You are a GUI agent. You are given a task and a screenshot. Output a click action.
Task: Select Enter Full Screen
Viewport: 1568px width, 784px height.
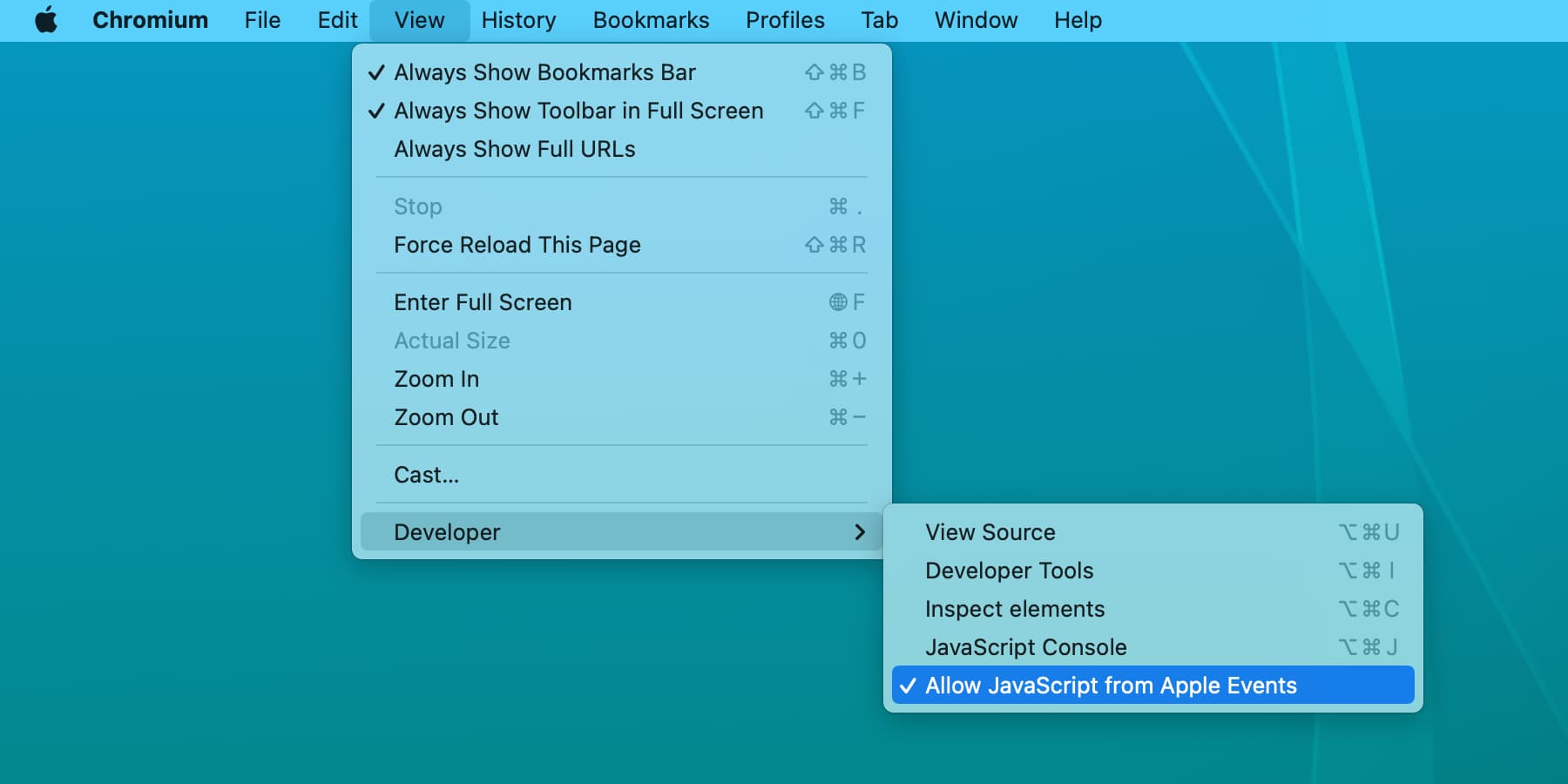coord(483,302)
